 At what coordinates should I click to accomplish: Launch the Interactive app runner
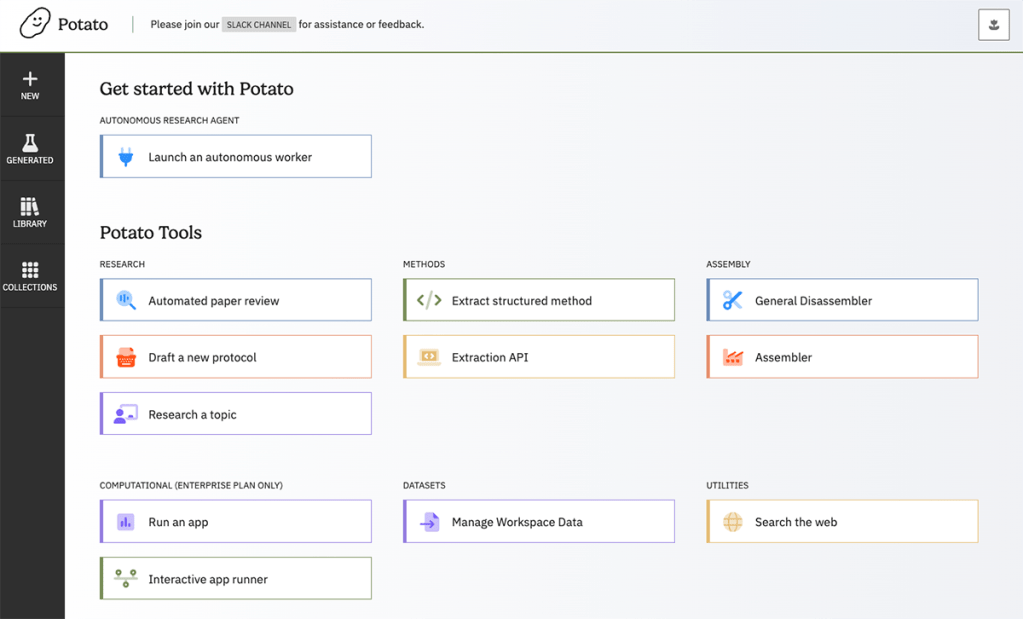click(236, 579)
